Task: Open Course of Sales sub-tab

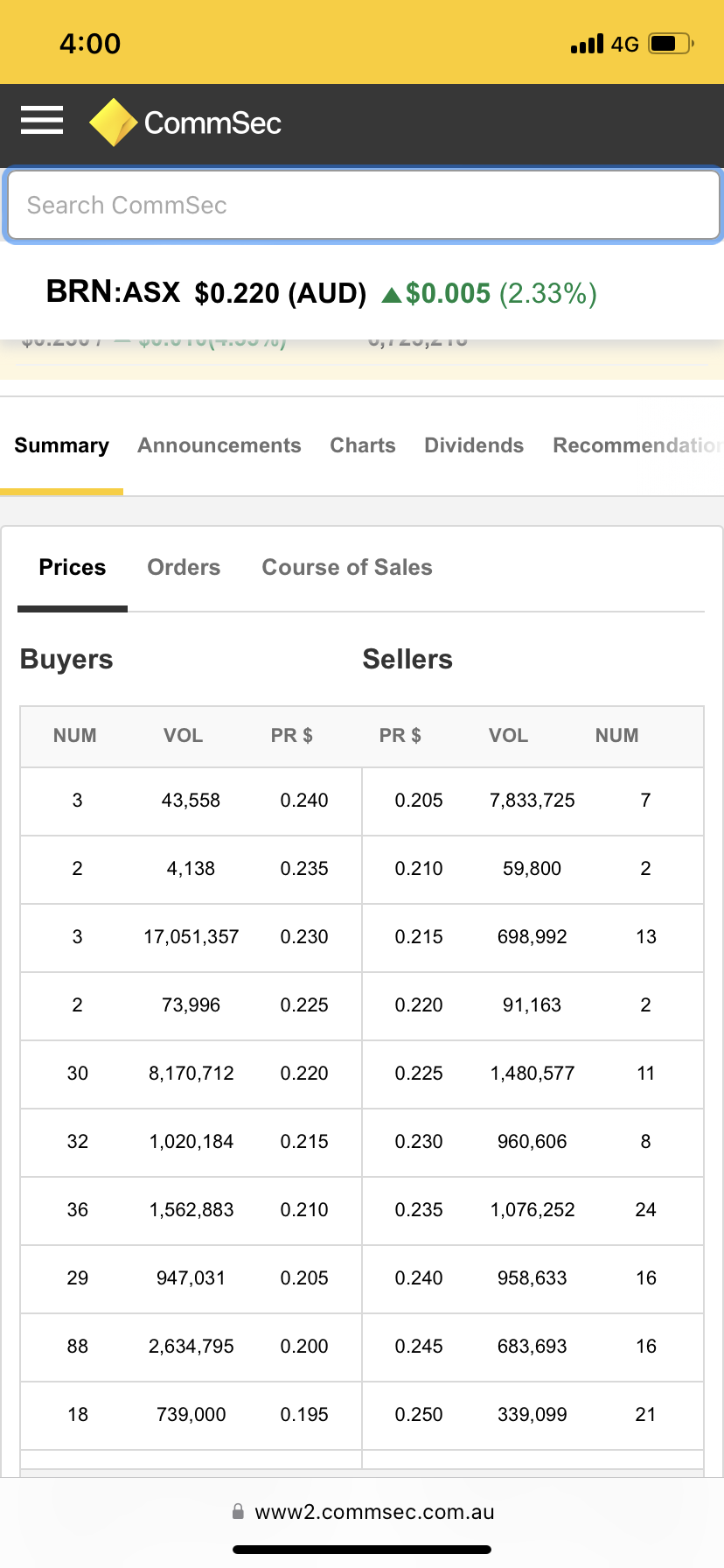Action: coord(347,567)
